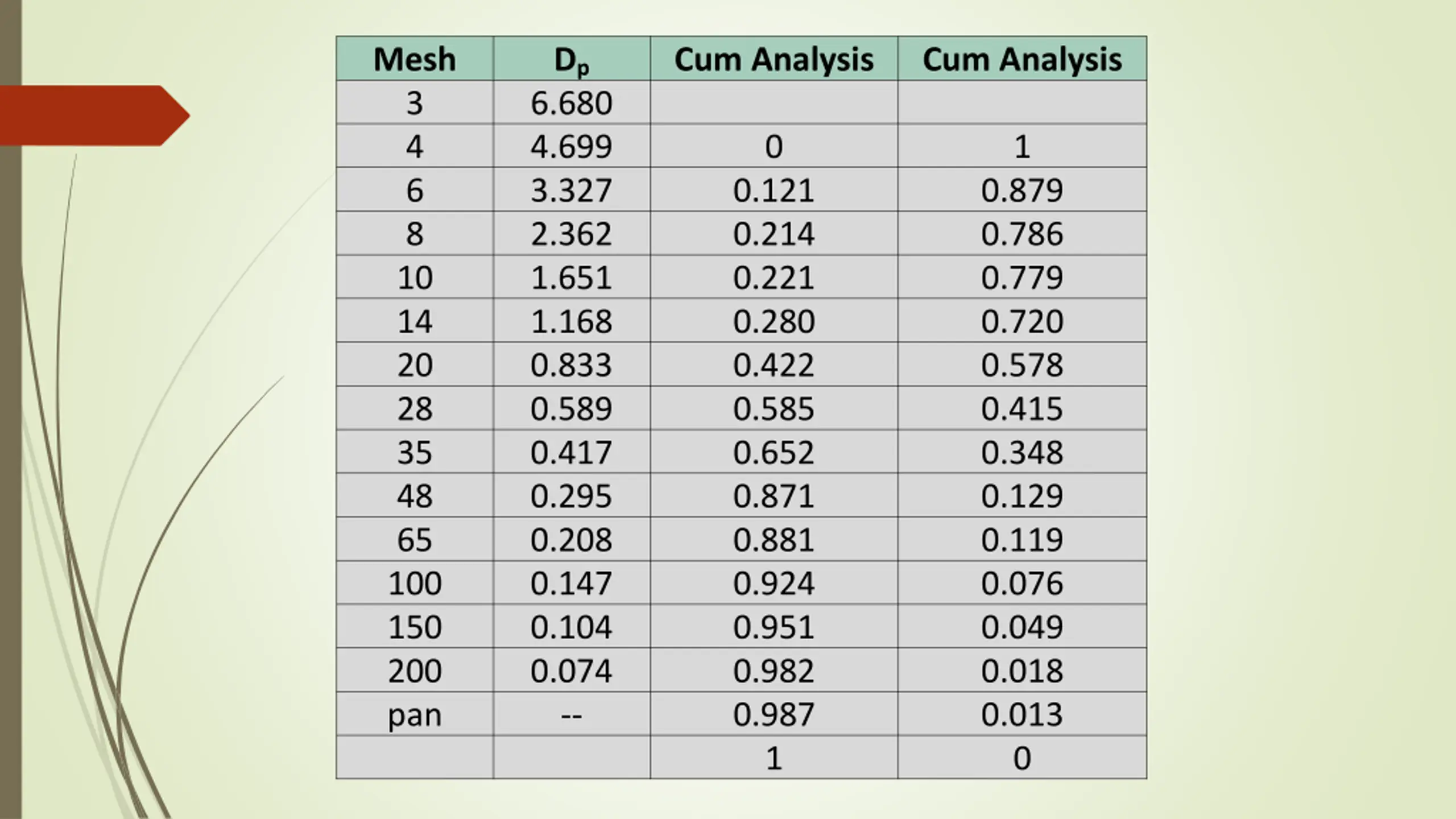Select mesh 10 cell
The height and width of the screenshot is (819, 1456).
point(415,278)
